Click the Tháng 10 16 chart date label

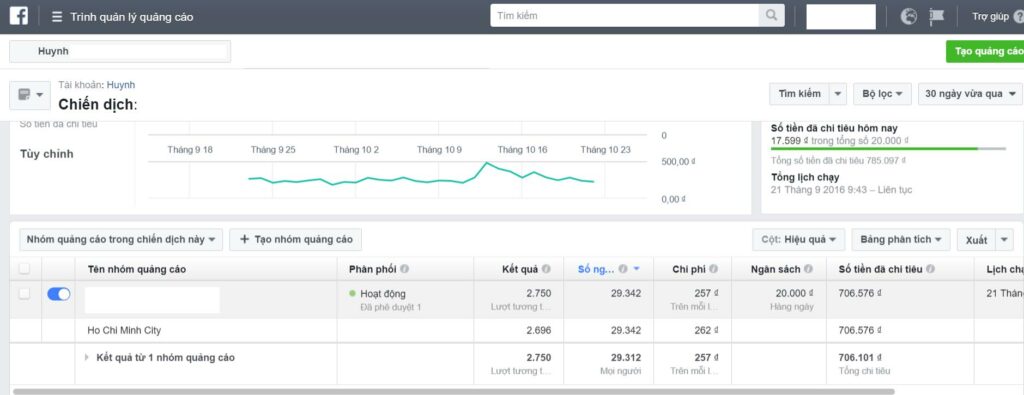point(522,150)
